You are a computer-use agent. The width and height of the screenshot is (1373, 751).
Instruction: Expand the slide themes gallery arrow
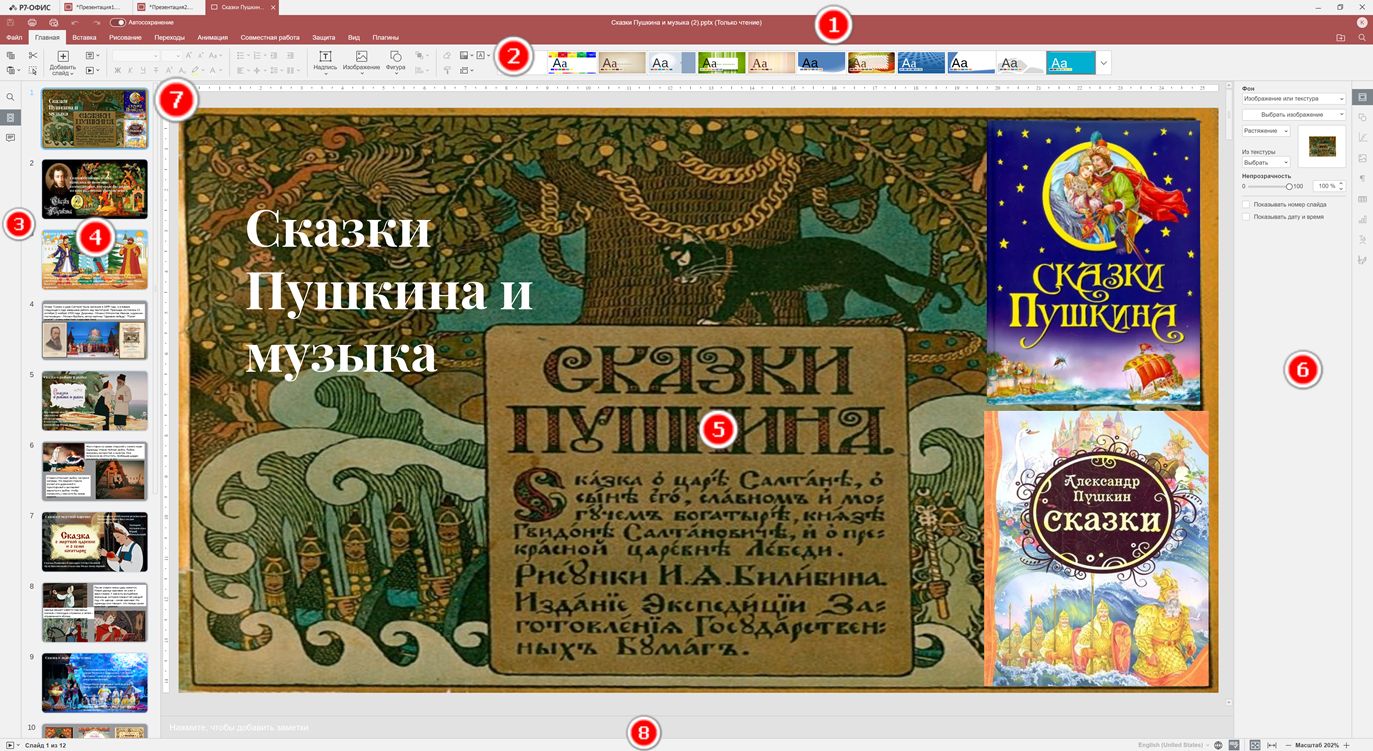(x=1104, y=63)
